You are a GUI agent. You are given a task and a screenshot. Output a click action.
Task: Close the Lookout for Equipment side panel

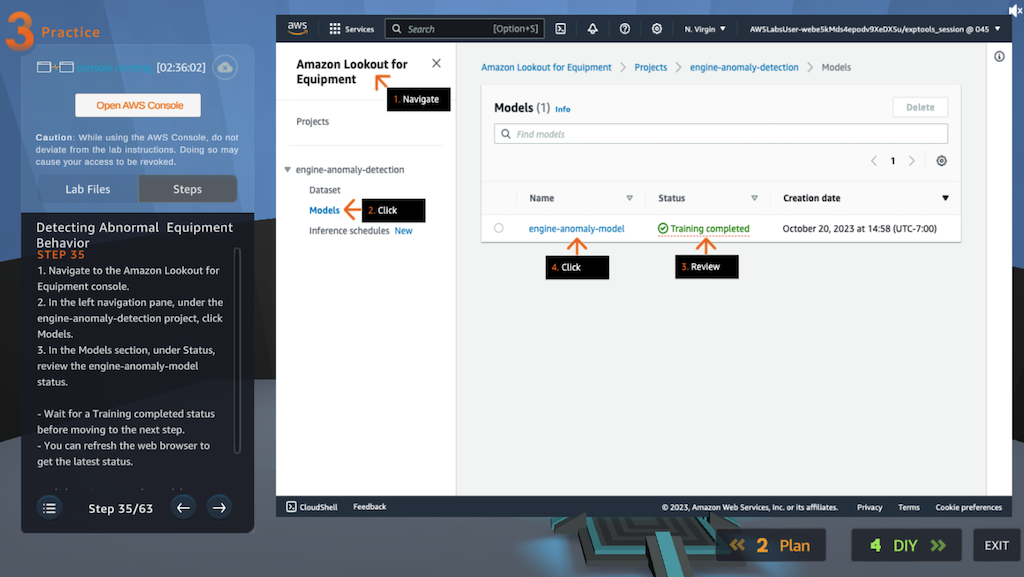[x=436, y=63]
